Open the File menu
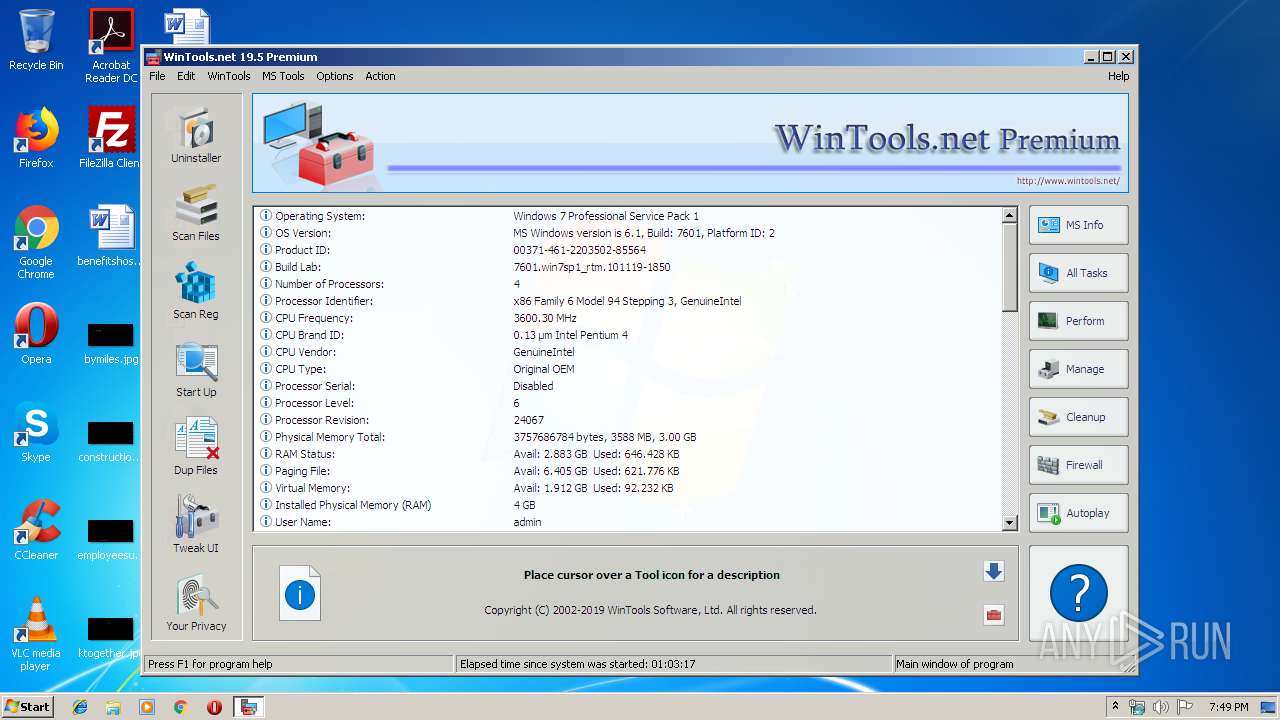 click(157, 76)
